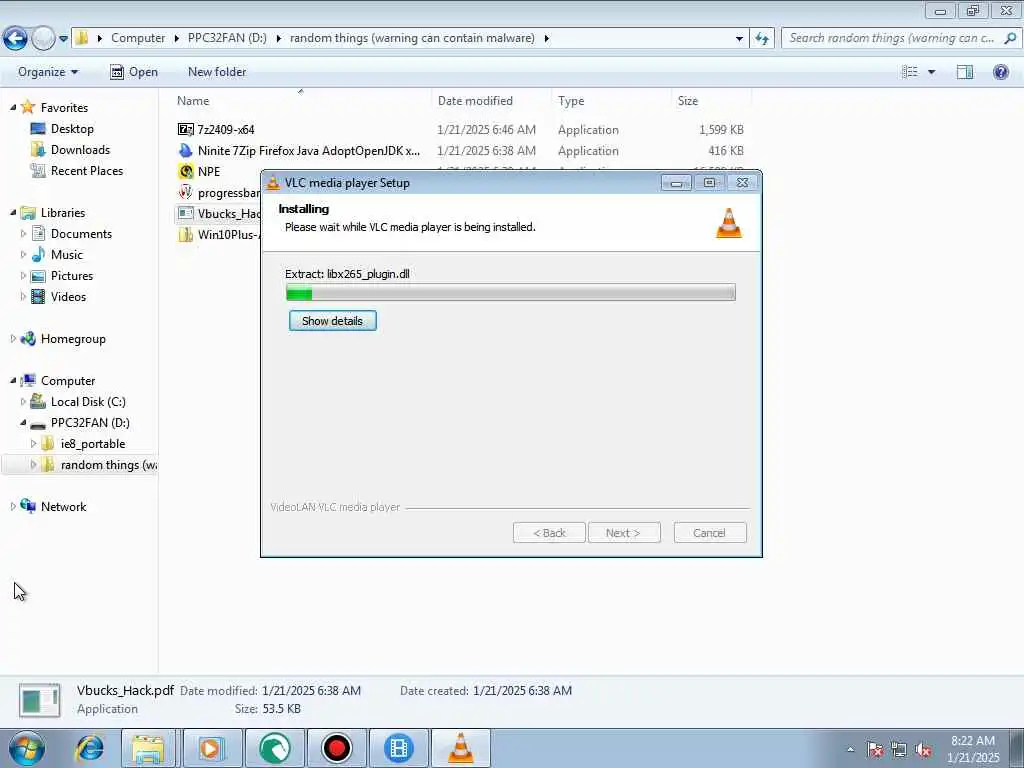Select PPC32FAN (D:) in the address breadcrumb
The width and height of the screenshot is (1024, 768).
pos(227,38)
